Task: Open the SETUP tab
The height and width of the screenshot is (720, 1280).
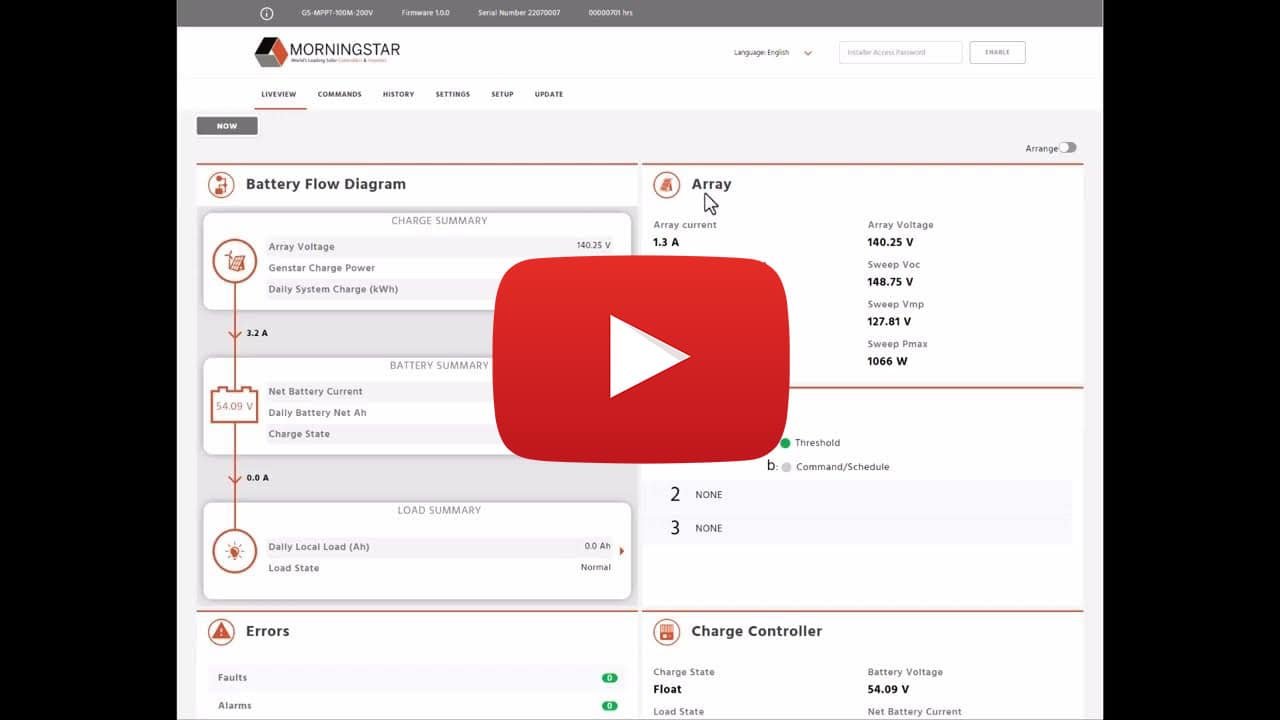Action: [x=502, y=94]
